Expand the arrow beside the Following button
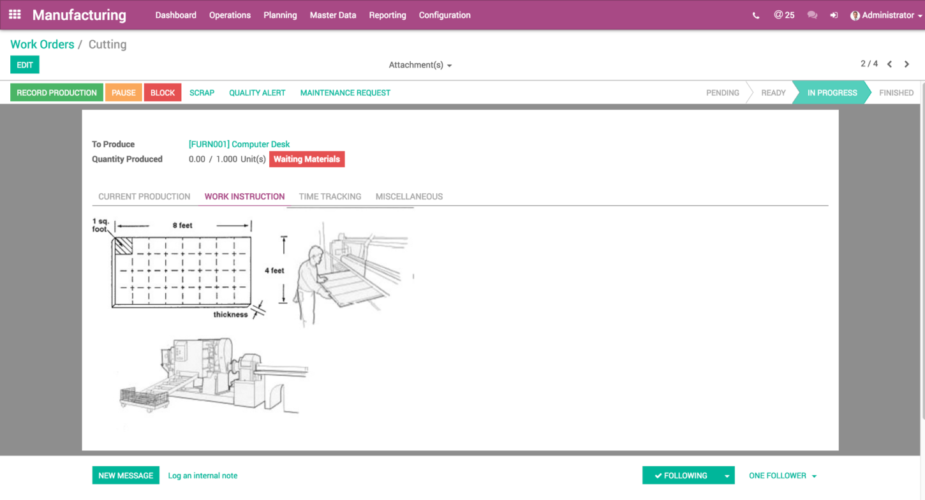The width and height of the screenshot is (925, 500). coord(727,476)
